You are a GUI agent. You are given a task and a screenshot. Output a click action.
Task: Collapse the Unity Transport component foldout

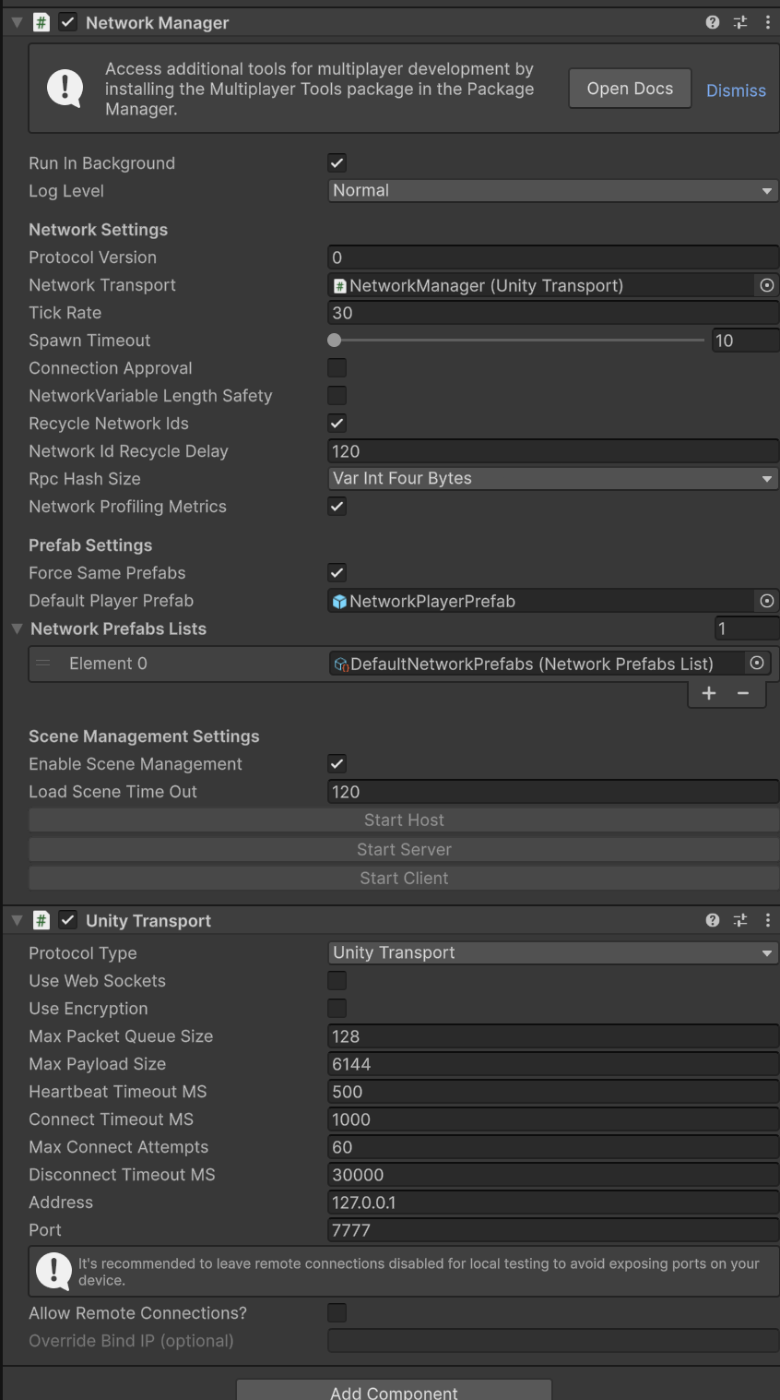pyautogui.click(x=15, y=921)
